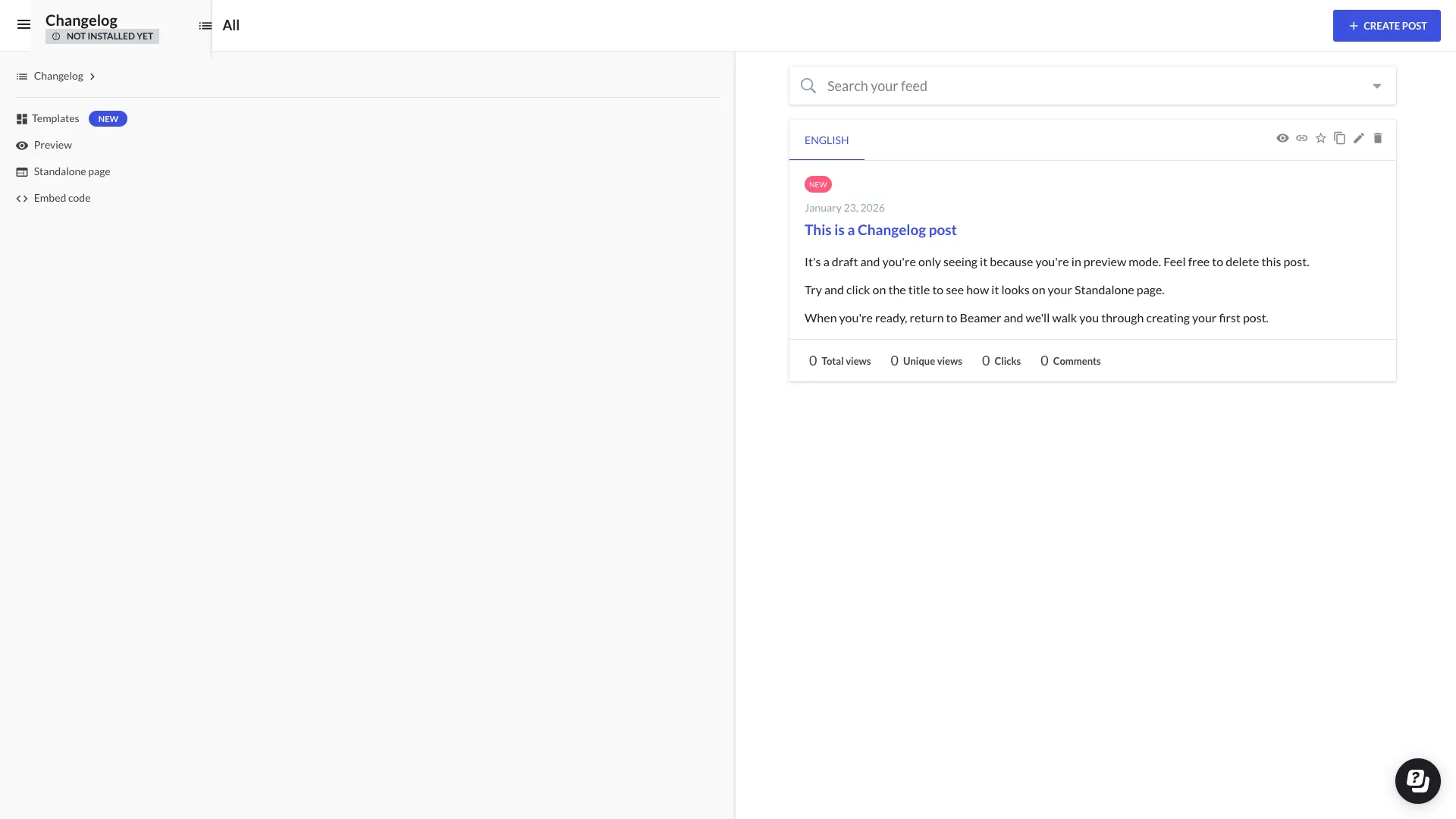Open 'This is a Changelog post' link
The height and width of the screenshot is (819, 1456).
coord(880,230)
